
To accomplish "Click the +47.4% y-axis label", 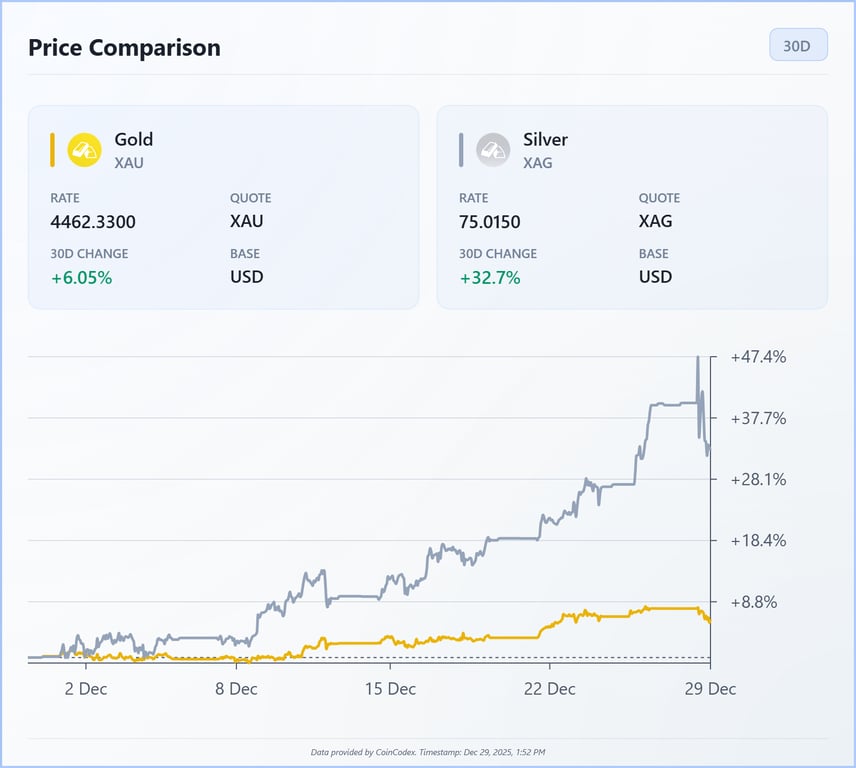I will [757, 357].
